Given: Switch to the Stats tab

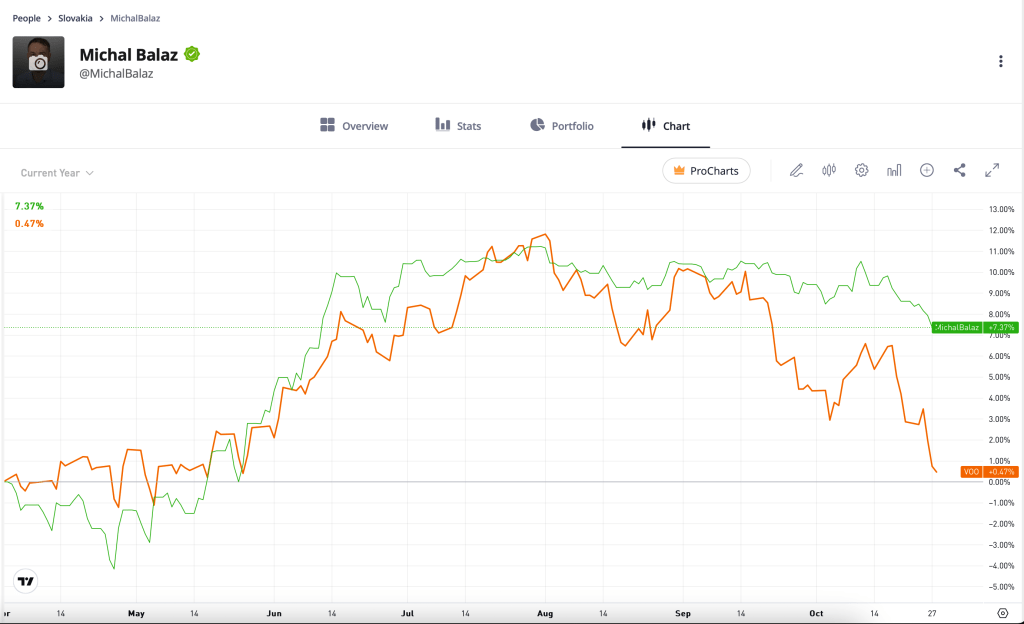Looking at the screenshot, I should tap(458, 126).
